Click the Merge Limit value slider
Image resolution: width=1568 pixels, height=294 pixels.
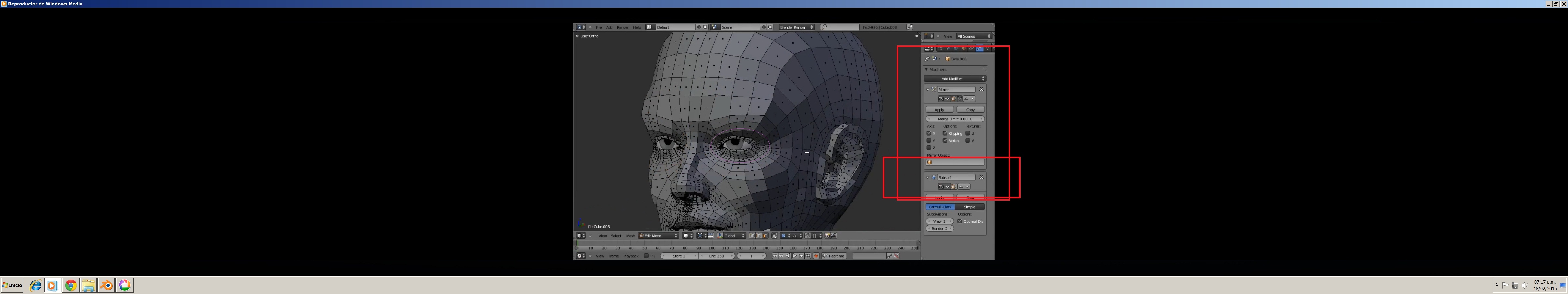[x=954, y=119]
